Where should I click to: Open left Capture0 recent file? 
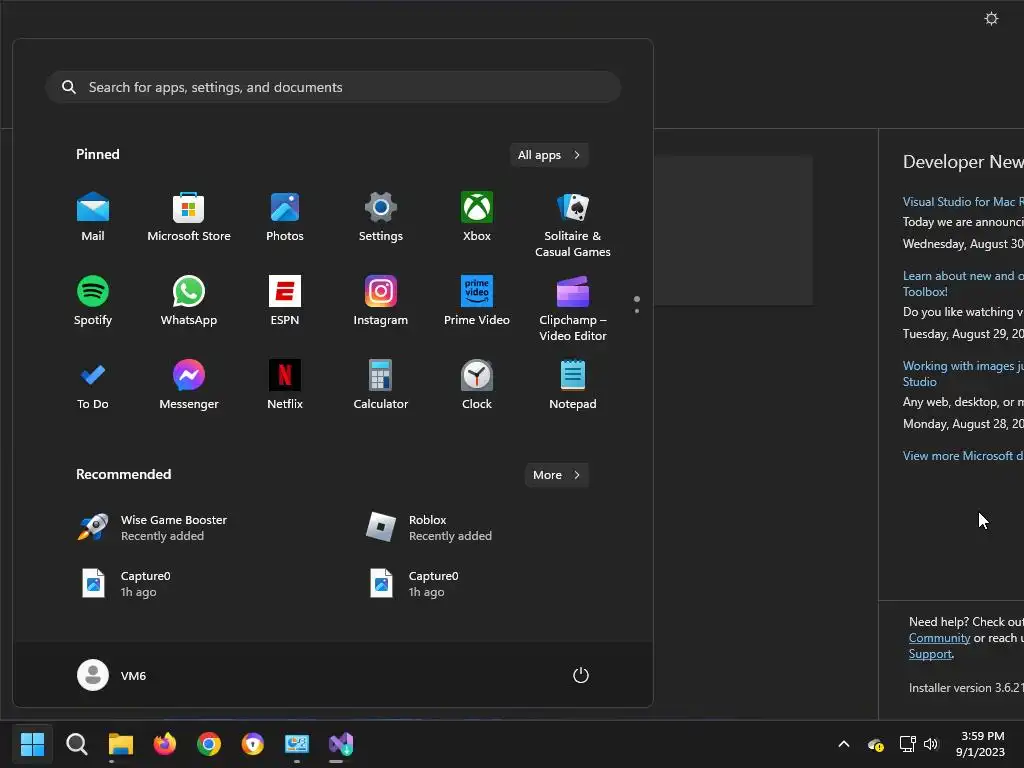coord(125,584)
